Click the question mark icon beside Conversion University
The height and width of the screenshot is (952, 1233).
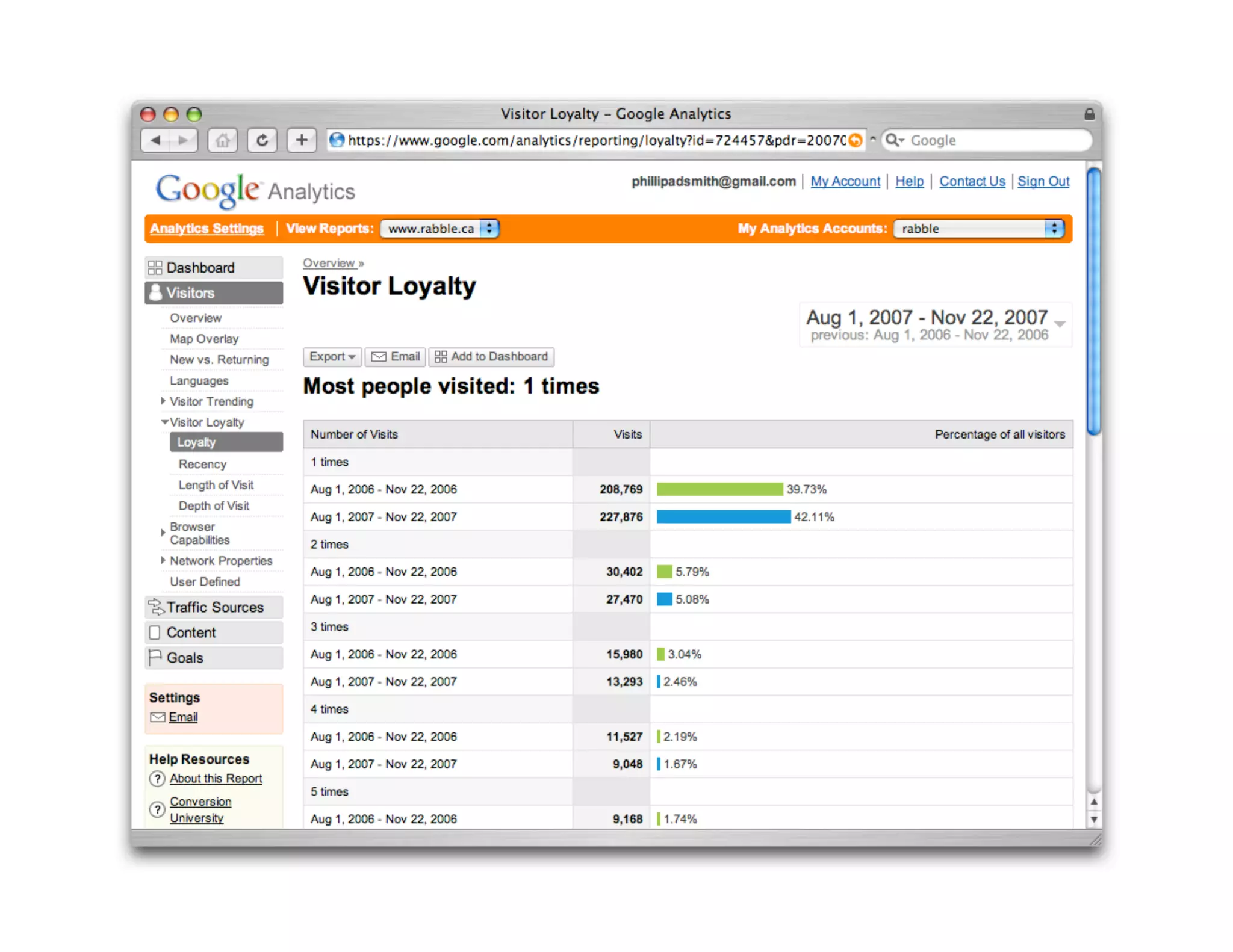pyautogui.click(x=157, y=809)
